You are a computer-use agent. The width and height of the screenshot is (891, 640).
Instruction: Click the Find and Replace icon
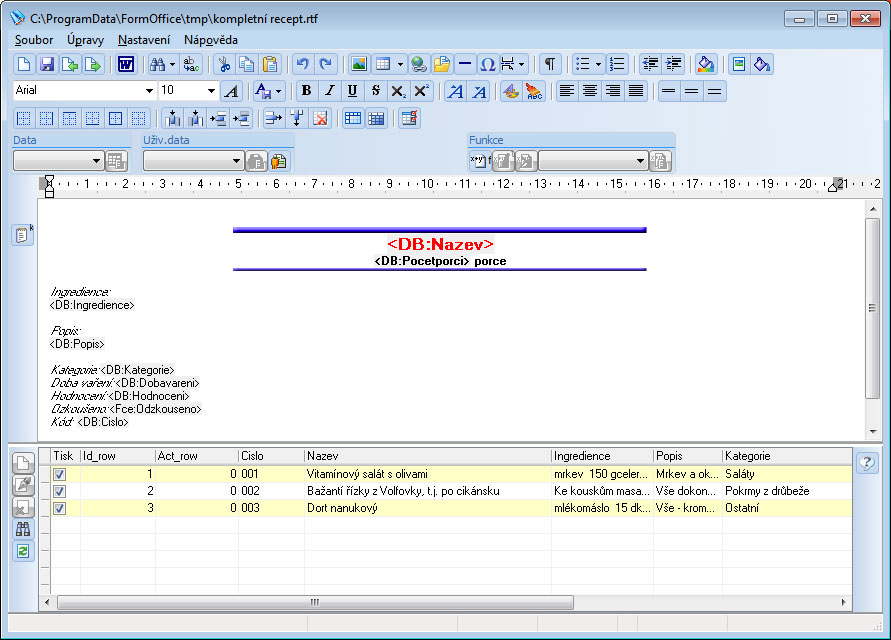pos(191,64)
